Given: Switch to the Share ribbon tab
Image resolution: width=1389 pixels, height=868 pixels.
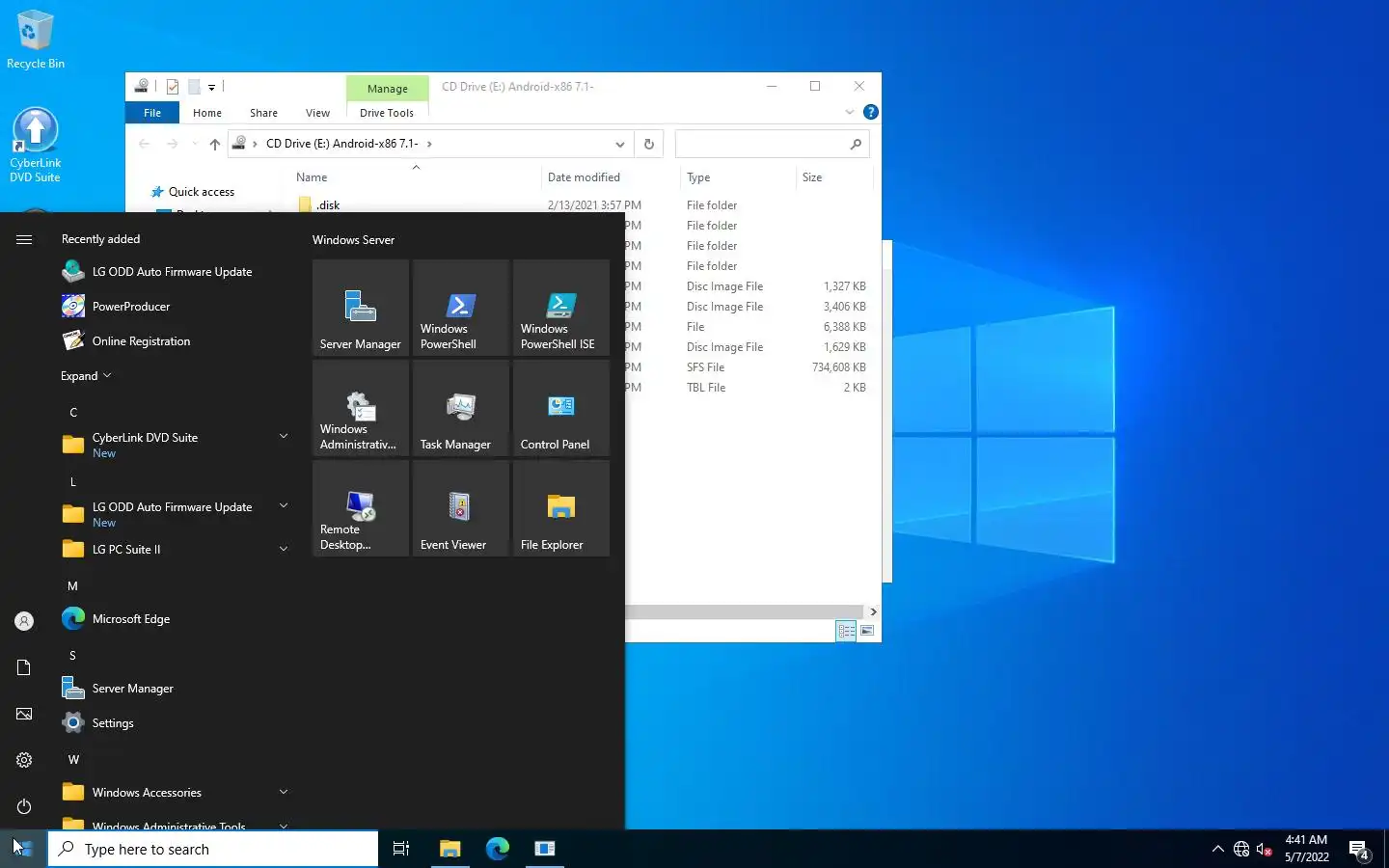Looking at the screenshot, I should click(x=263, y=113).
